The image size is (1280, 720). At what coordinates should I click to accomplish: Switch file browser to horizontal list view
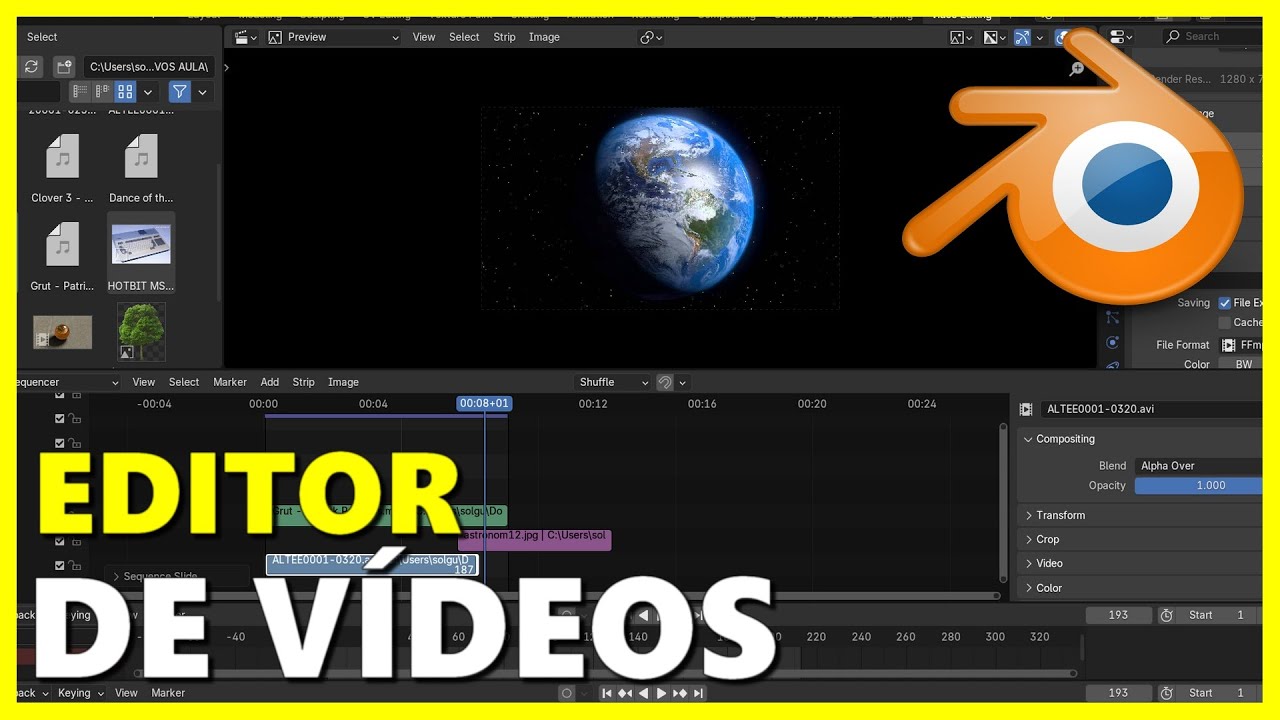click(x=103, y=92)
